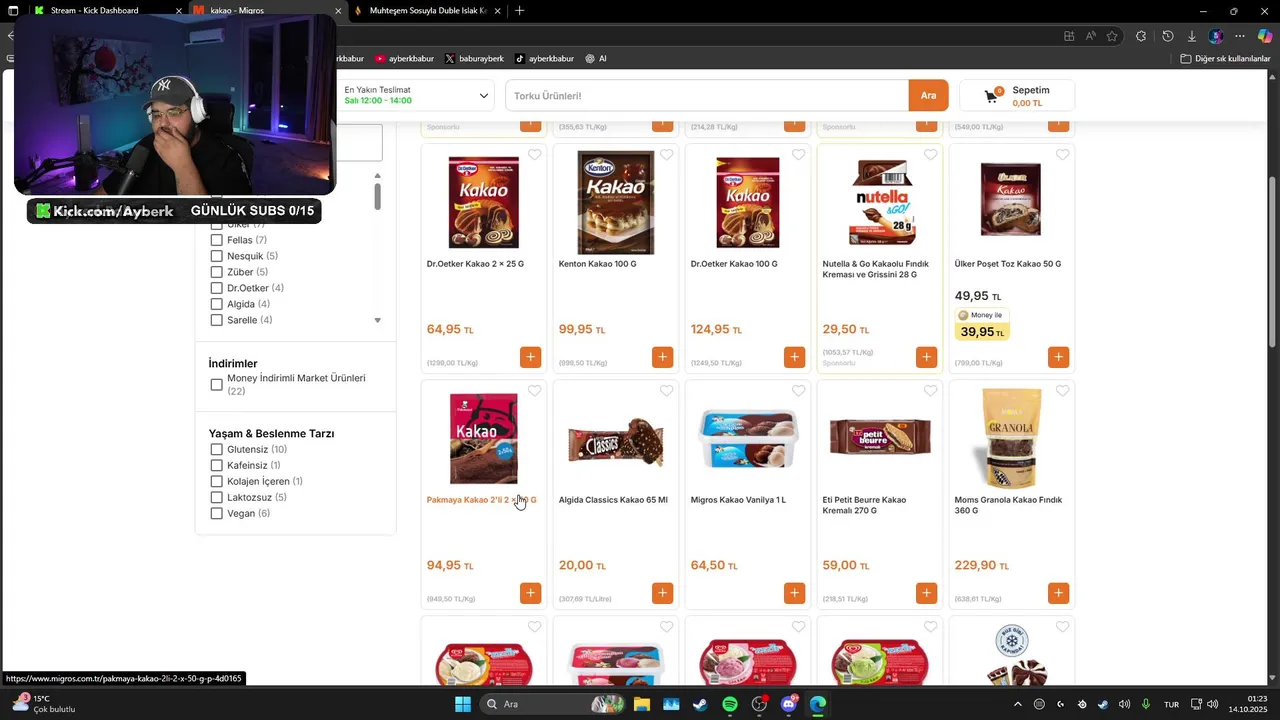1280x720 pixels.
Task: Check the Sarelle brand filter
Action: [x=216, y=320]
